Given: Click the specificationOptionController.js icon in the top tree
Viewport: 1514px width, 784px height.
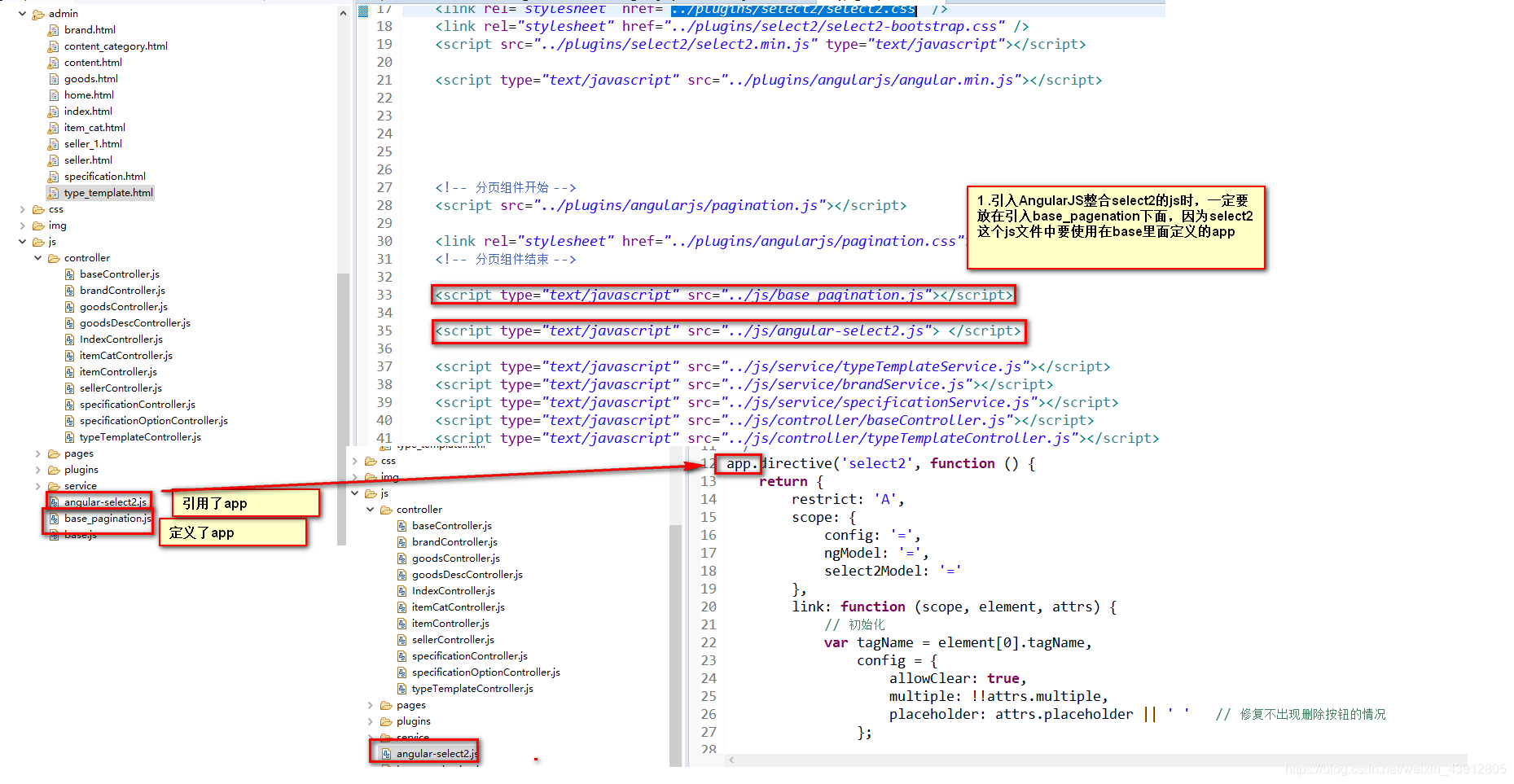Looking at the screenshot, I should coord(70,421).
